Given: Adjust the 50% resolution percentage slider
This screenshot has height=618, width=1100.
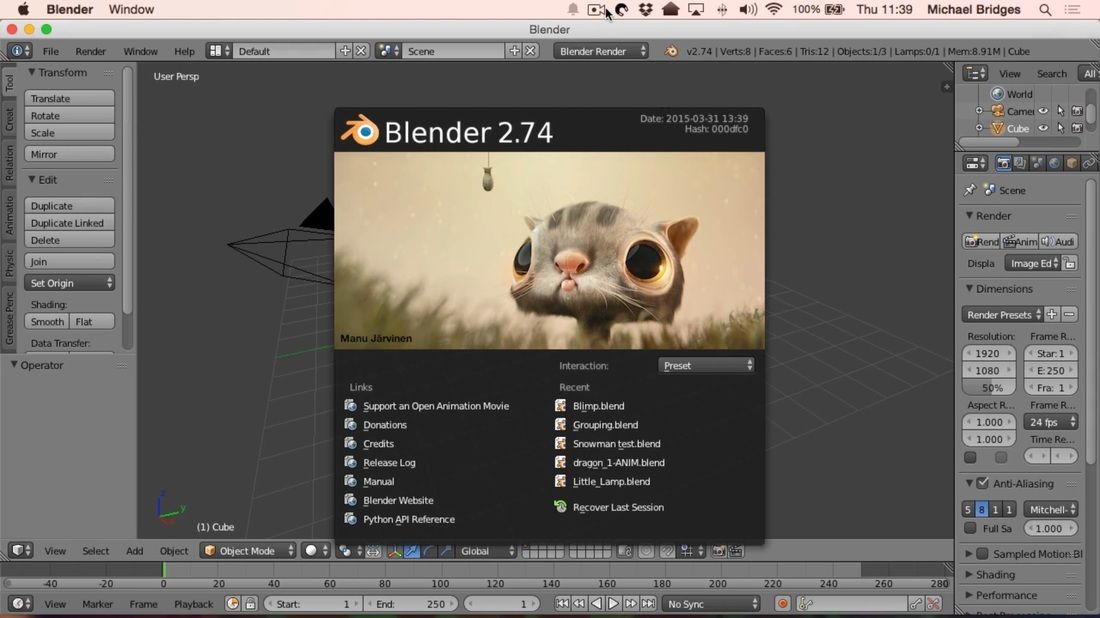Looking at the screenshot, I should point(988,387).
